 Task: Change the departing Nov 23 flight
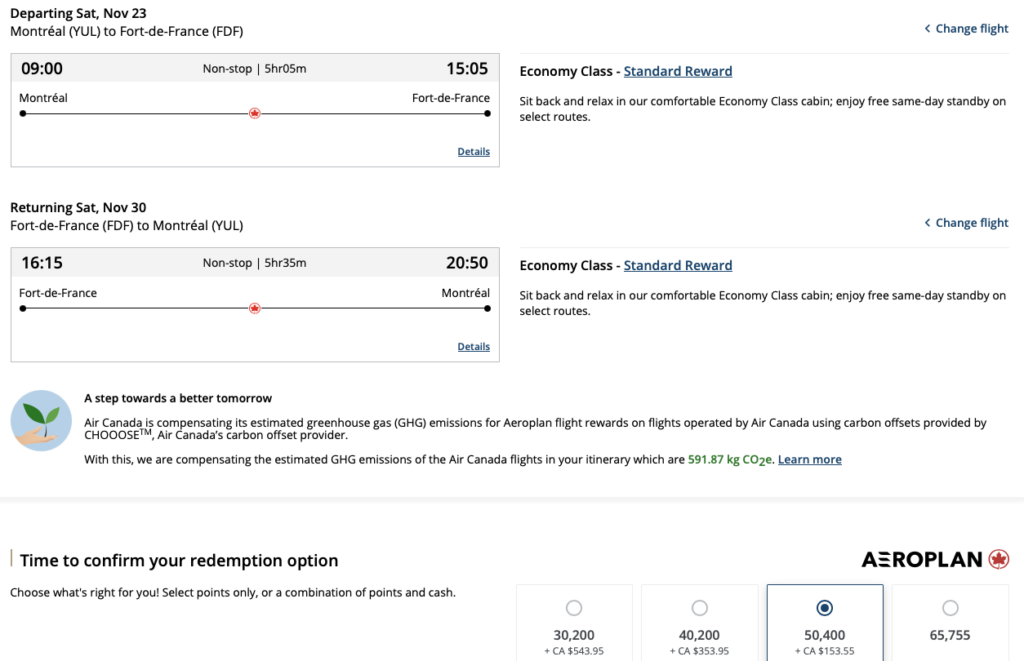coord(966,29)
